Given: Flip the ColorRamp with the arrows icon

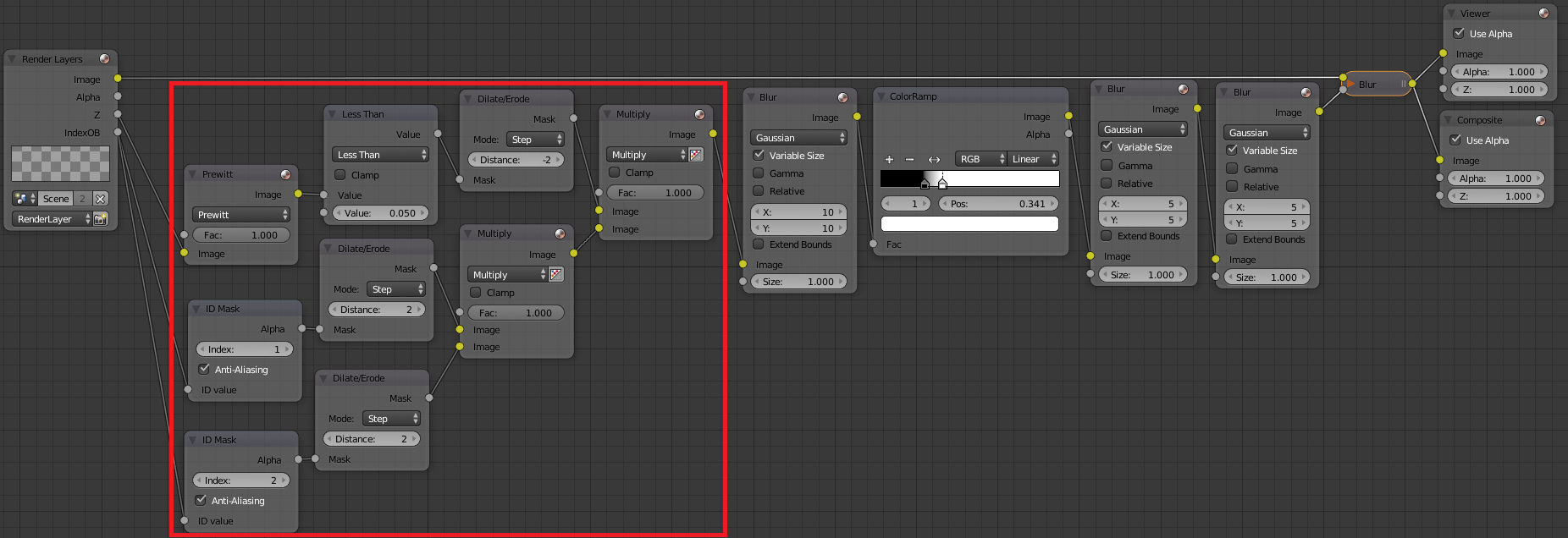Looking at the screenshot, I should pos(934,159).
